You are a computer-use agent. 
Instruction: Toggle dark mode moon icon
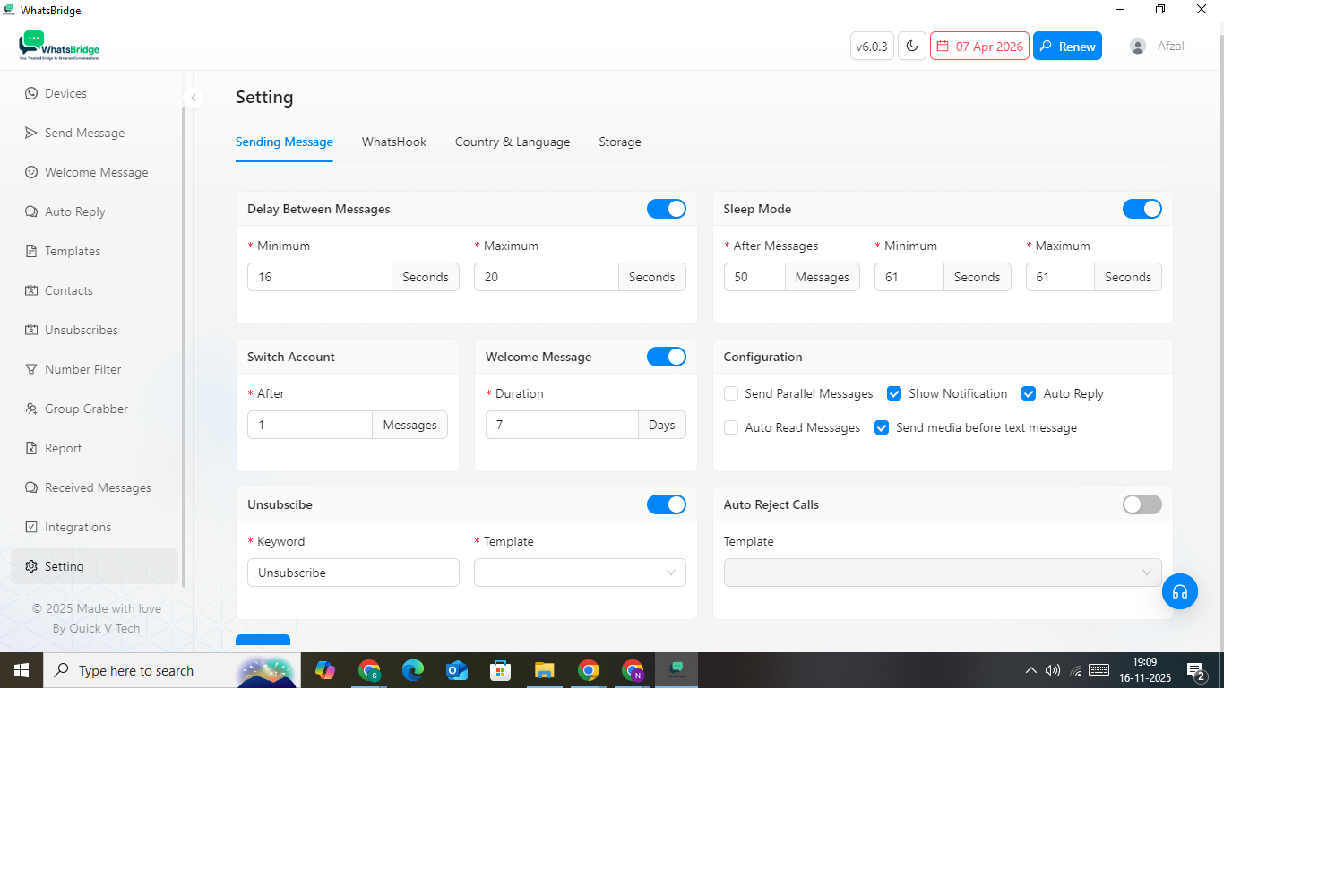[x=912, y=47]
